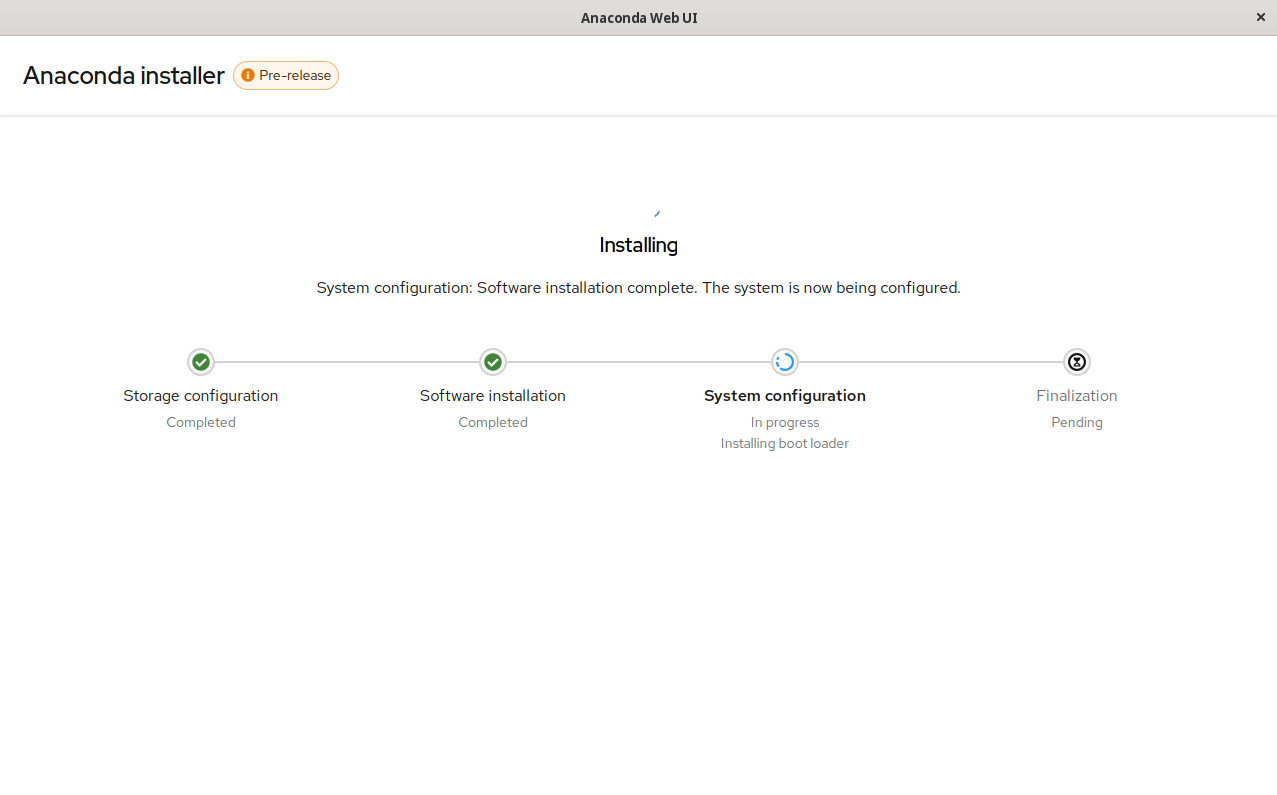Click the Storage configuration green checkmark icon

coord(201,362)
